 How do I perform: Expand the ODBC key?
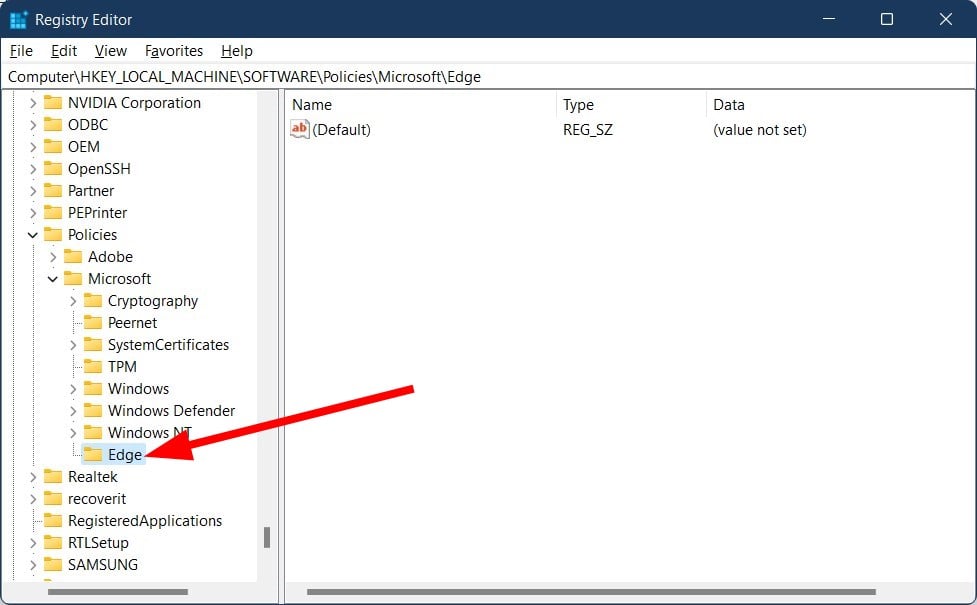[33, 125]
